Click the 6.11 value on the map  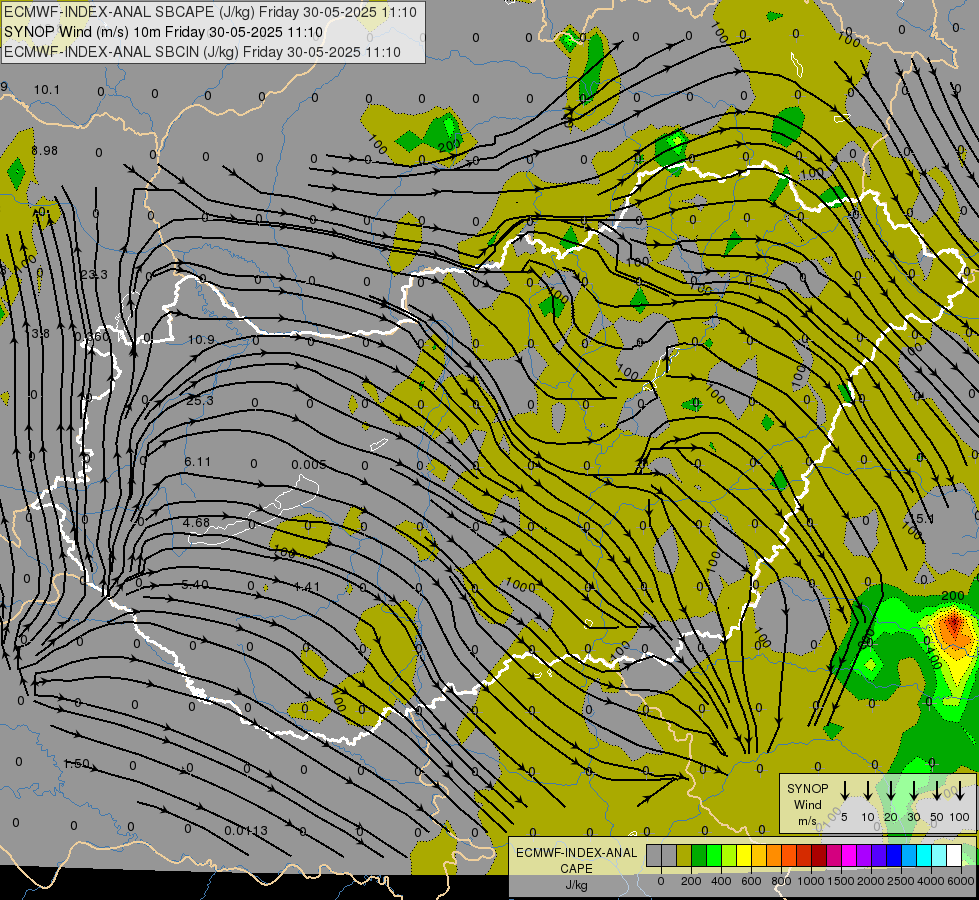point(197,462)
